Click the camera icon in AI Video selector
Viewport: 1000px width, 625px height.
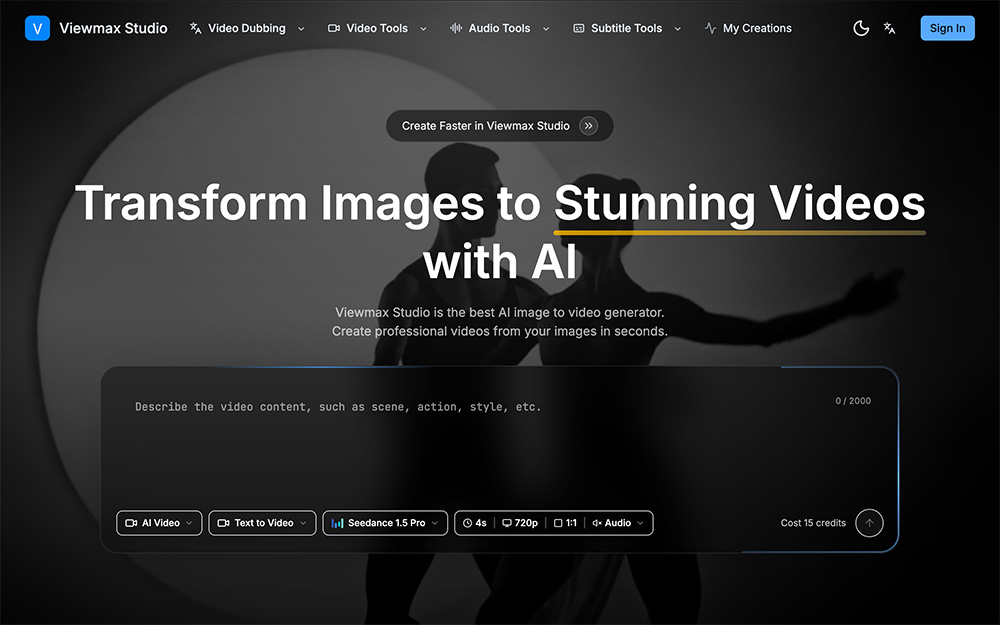(x=131, y=523)
